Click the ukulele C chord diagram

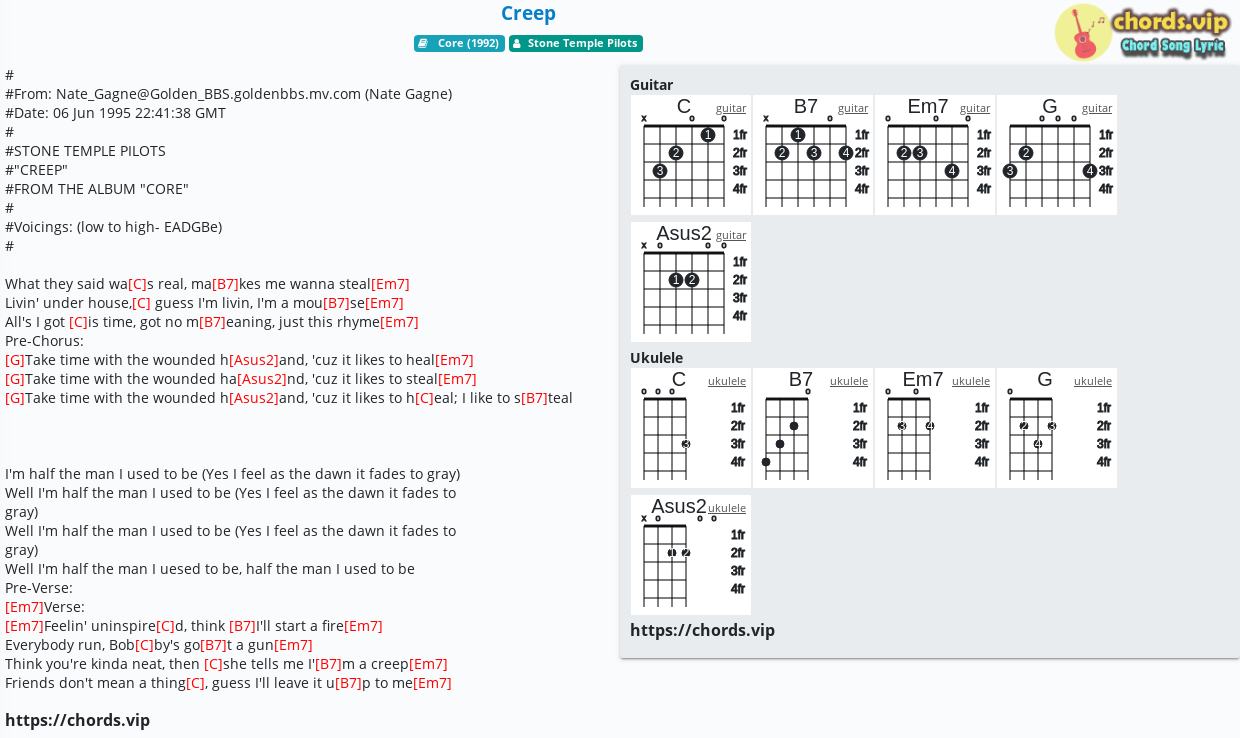point(691,428)
